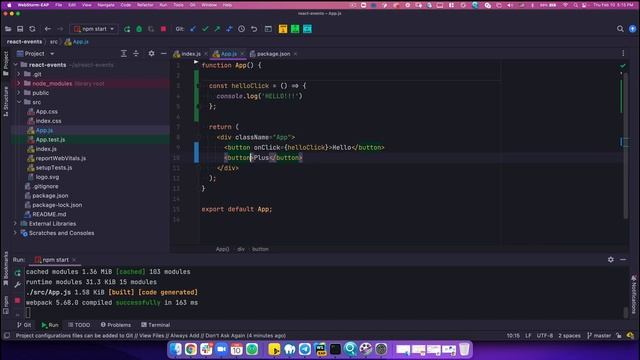640x360 pixels.
Task: Open the Terminal tool window
Action: (156, 325)
